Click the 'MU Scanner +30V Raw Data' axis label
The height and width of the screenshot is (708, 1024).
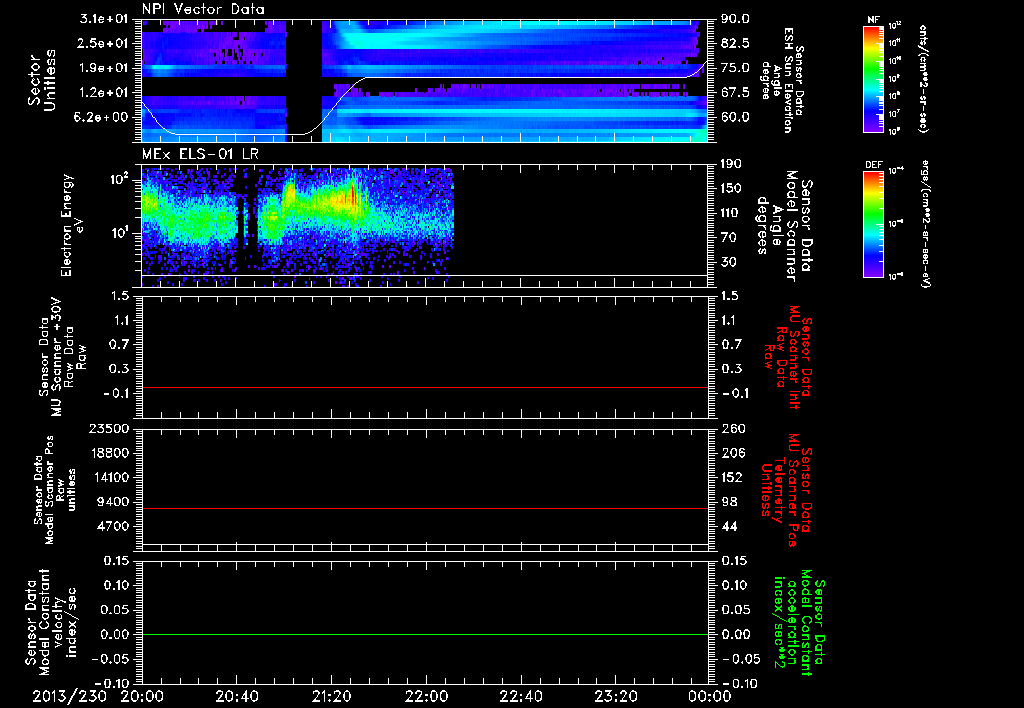(x=62, y=357)
